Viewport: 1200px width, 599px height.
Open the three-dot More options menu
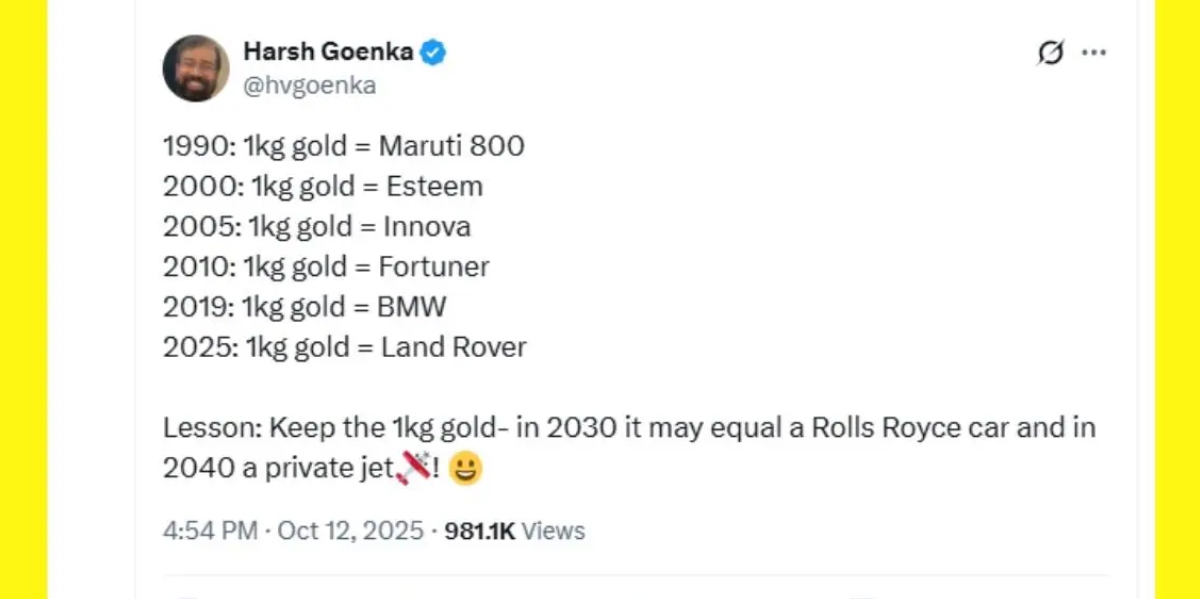(x=1094, y=52)
